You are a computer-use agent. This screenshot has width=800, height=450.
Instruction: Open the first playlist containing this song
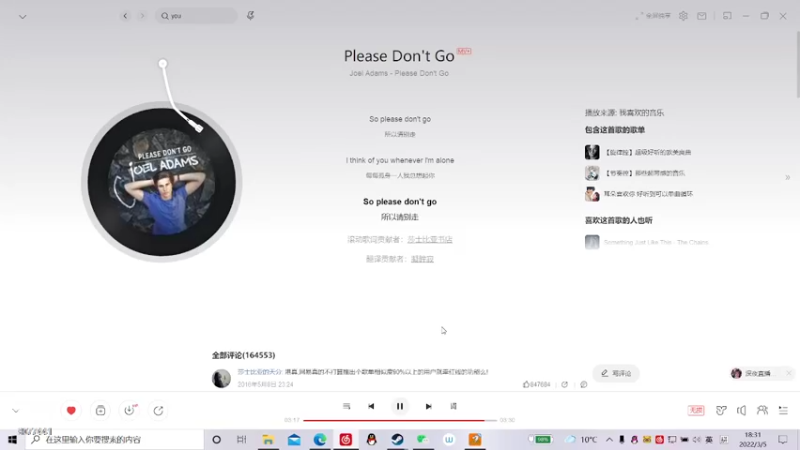click(x=639, y=152)
